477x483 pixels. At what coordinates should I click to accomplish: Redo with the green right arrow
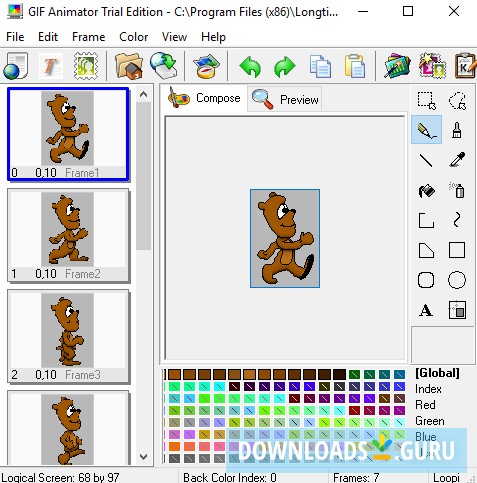click(284, 66)
